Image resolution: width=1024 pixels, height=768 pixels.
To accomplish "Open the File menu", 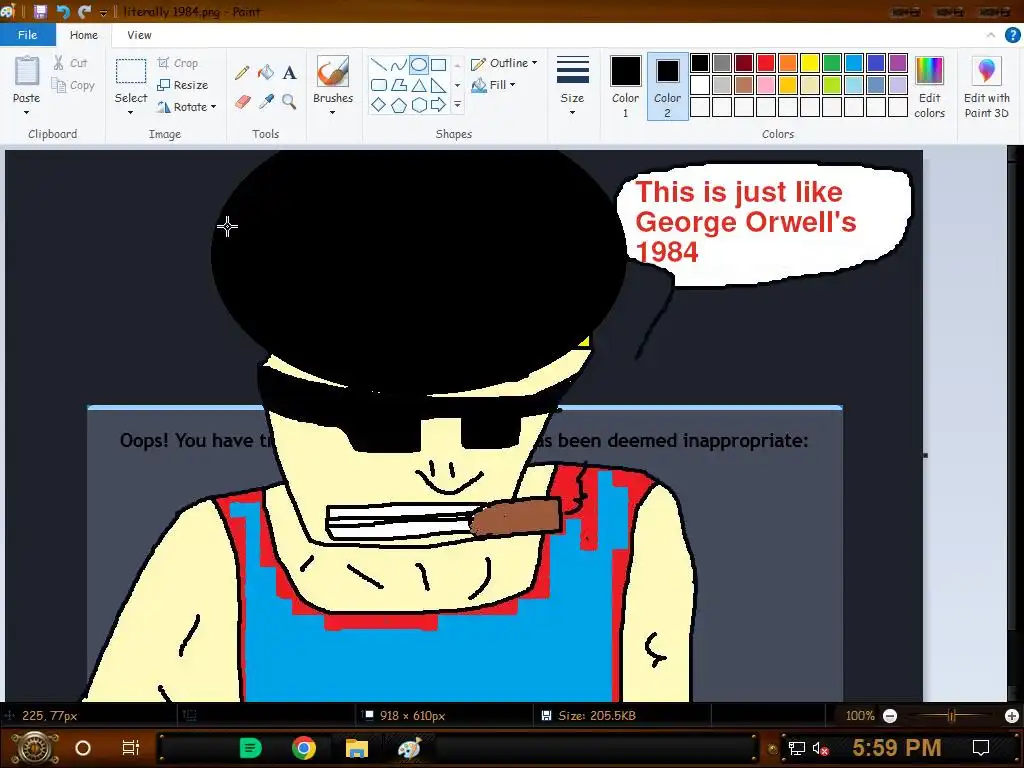I will (27, 35).
